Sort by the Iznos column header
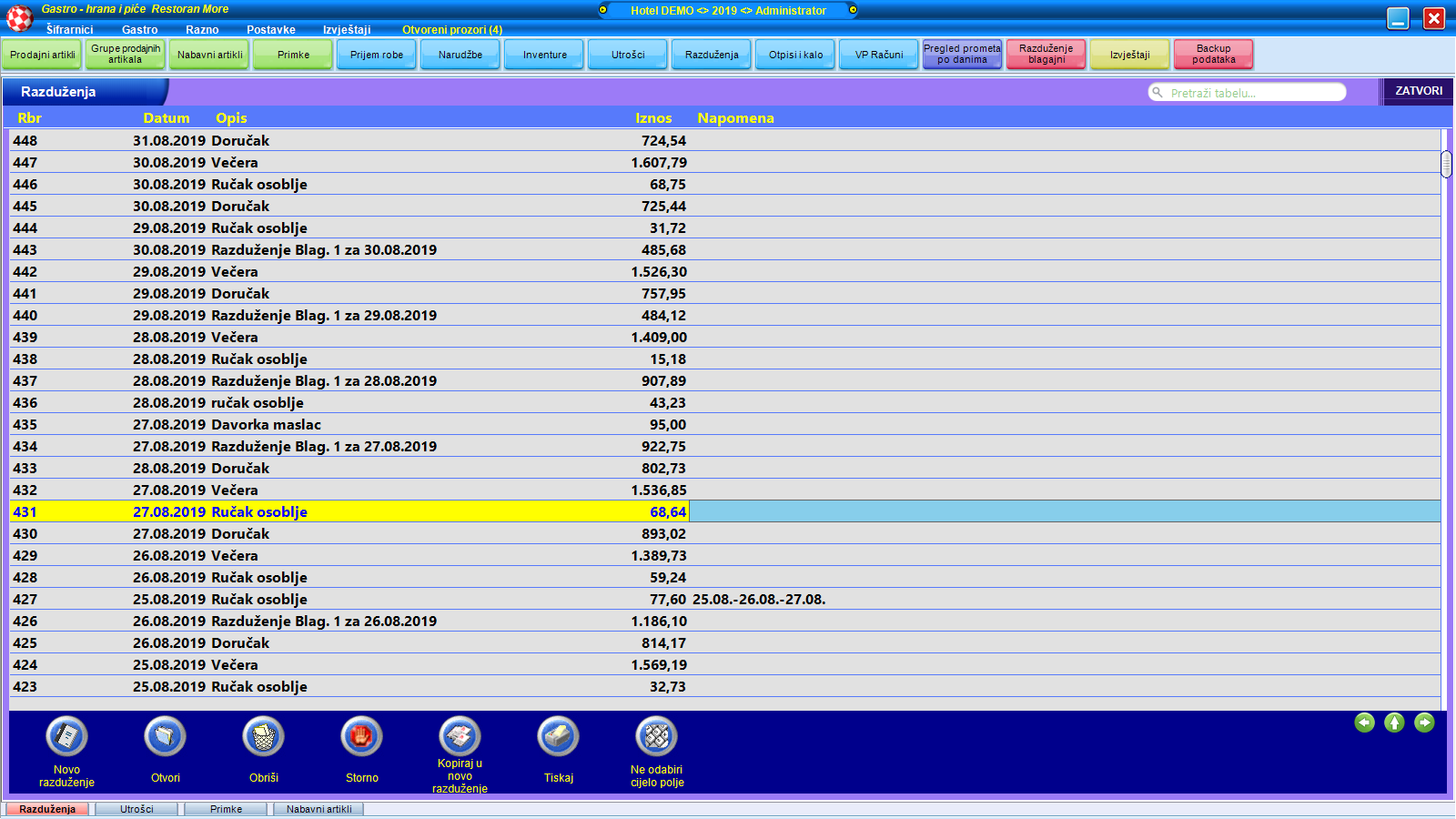 point(652,118)
